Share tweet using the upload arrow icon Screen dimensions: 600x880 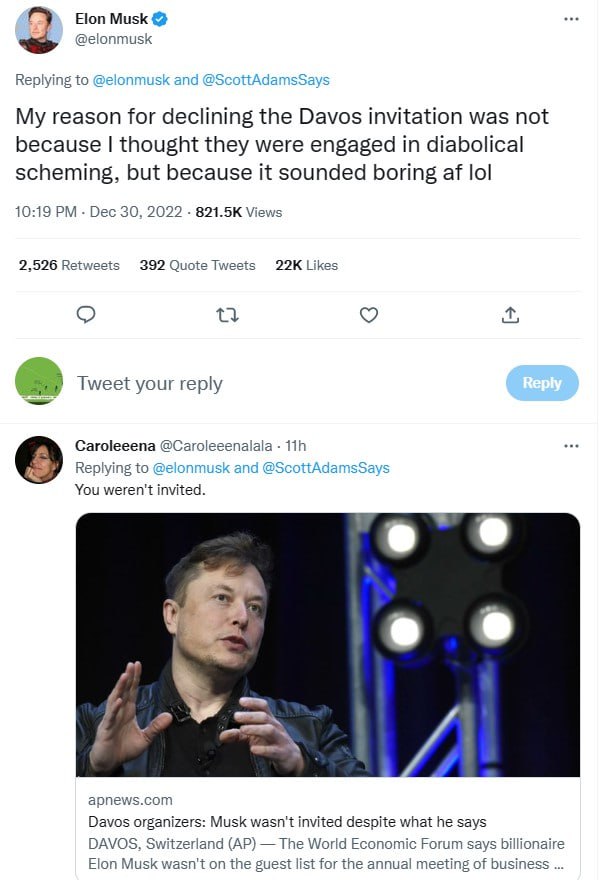coord(510,315)
